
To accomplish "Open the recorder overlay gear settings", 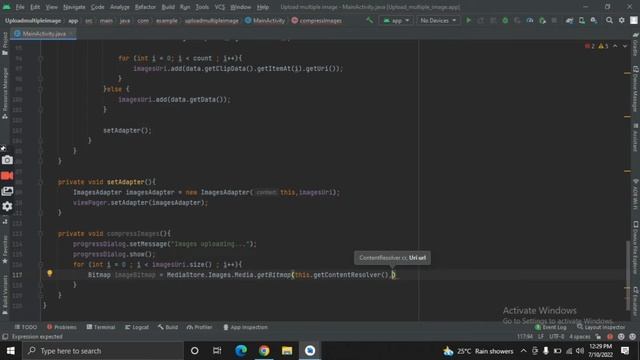I will point(7,207).
